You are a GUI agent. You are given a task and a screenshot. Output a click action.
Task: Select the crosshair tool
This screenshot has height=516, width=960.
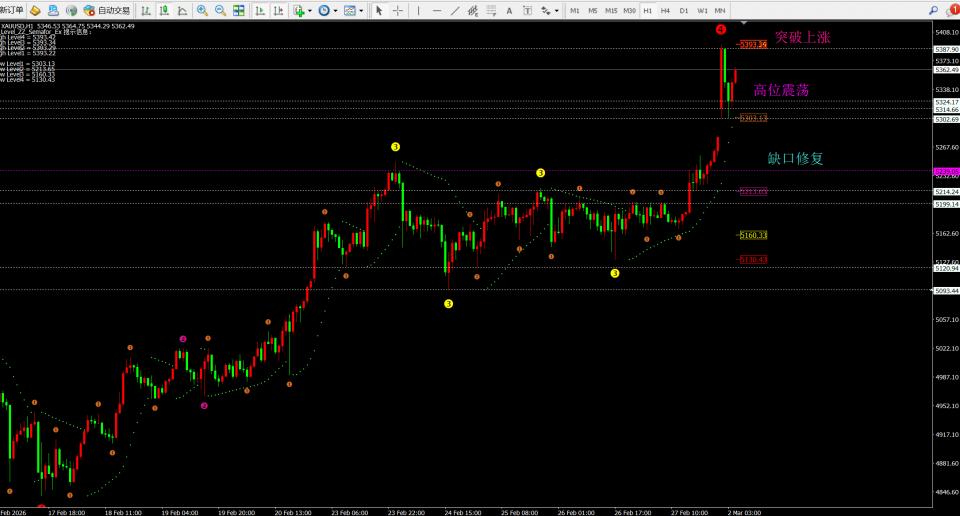pos(398,10)
